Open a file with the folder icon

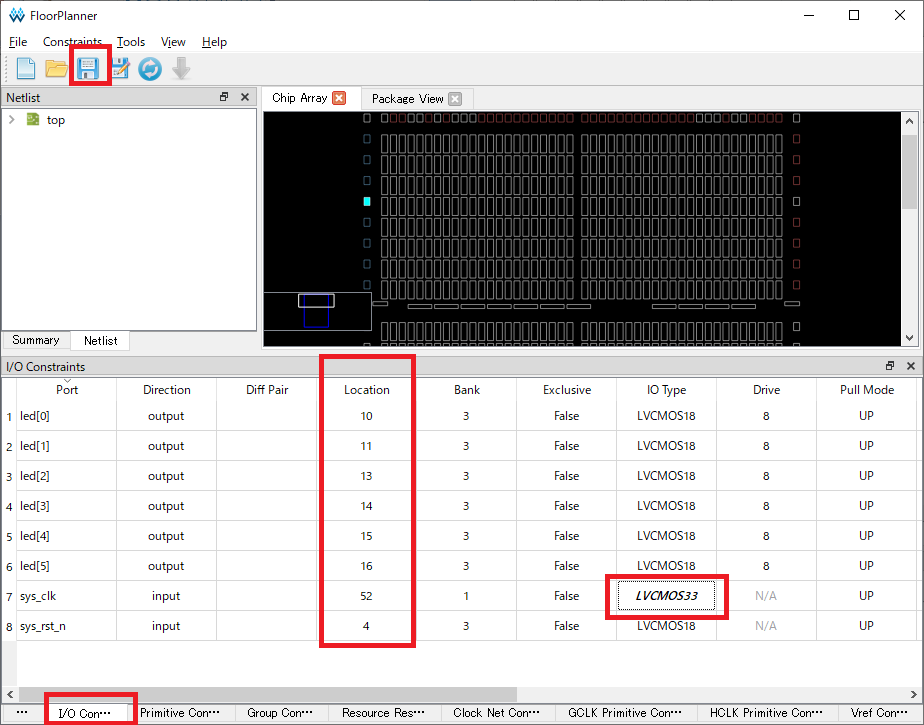57,69
